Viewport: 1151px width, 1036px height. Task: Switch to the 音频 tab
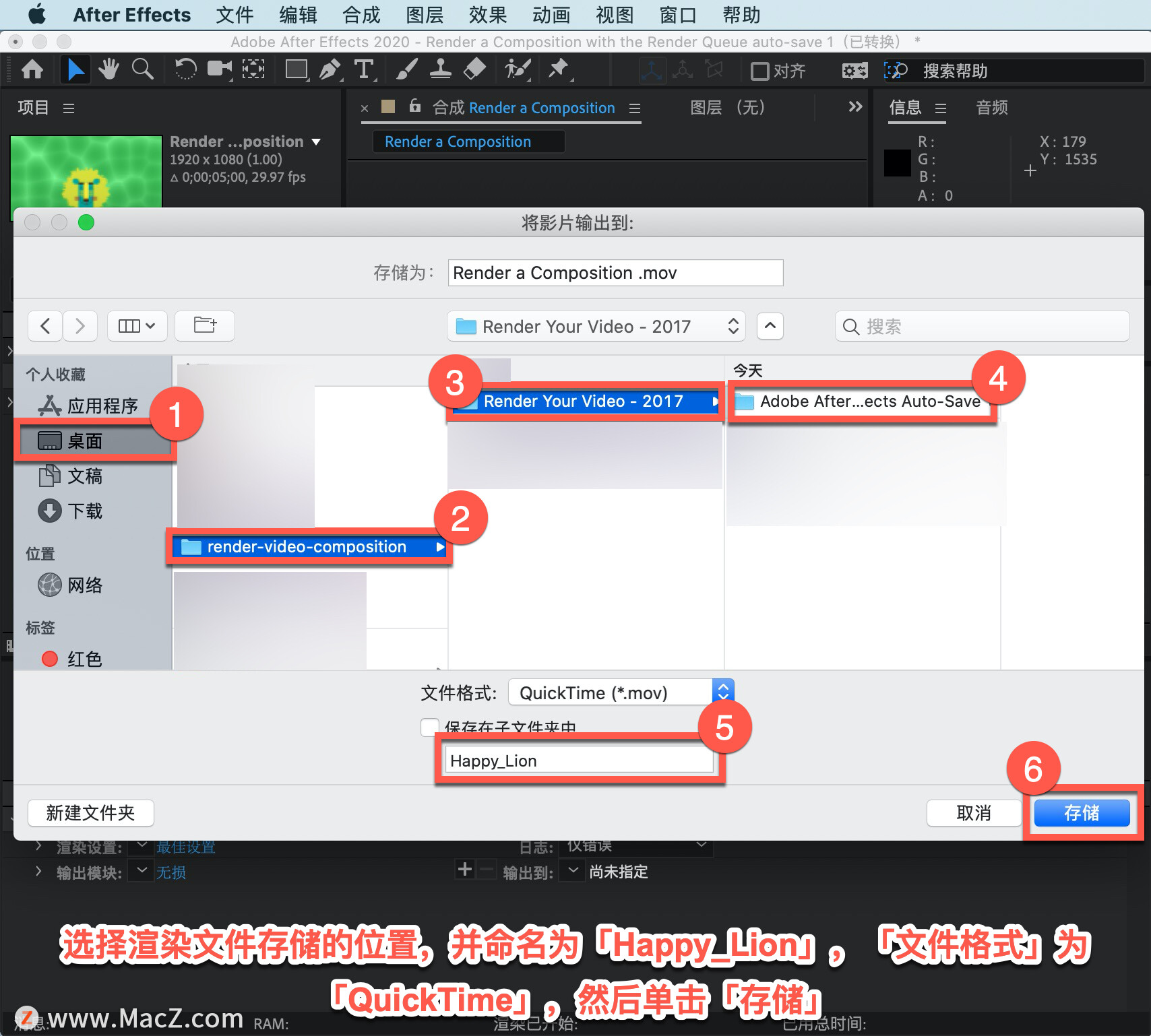[x=992, y=108]
